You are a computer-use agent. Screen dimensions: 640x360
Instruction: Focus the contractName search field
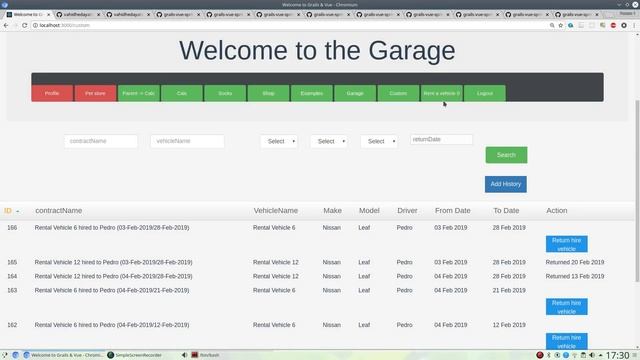coord(101,141)
